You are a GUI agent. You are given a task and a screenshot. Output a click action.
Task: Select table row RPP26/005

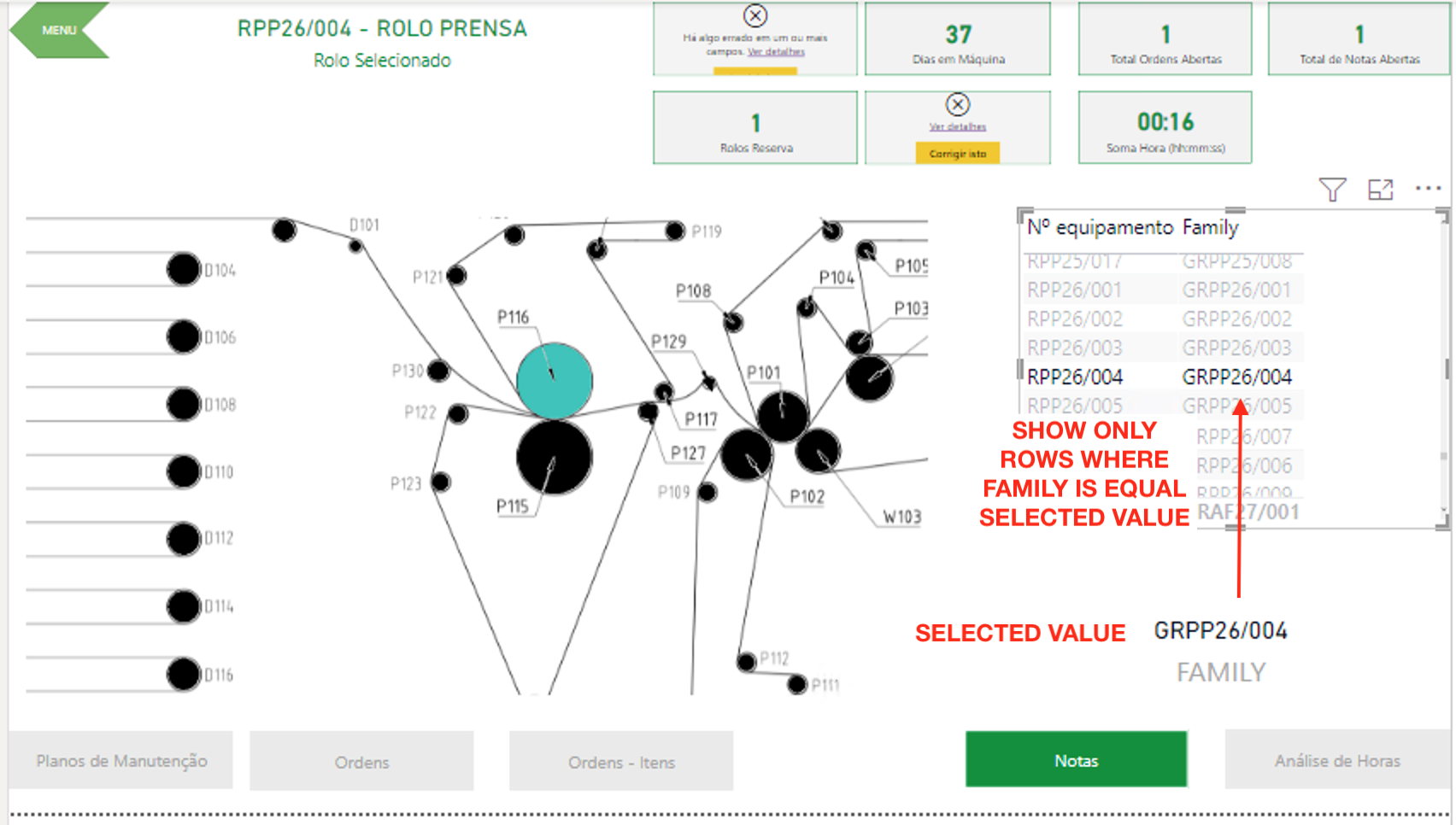coord(1163,407)
